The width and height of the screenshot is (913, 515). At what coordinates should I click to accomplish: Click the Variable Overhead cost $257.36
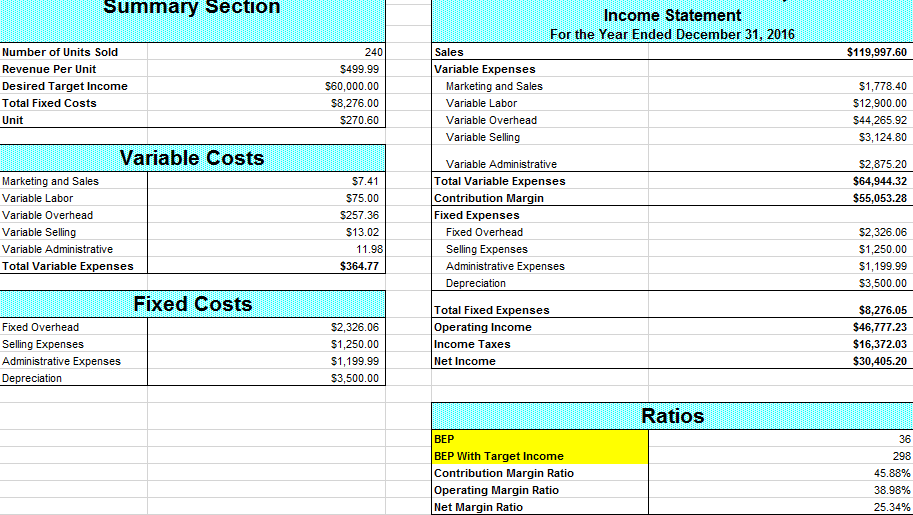pos(359,215)
